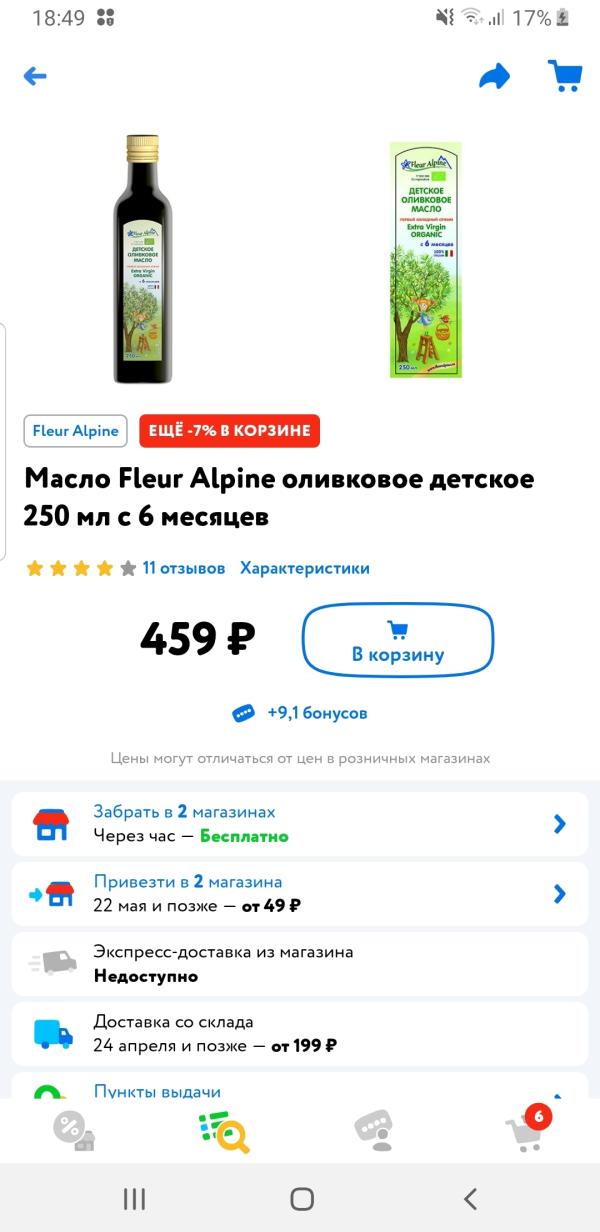600x1232 pixels.
Task: Tap the star rating row
Action: pyautogui.click(x=81, y=568)
